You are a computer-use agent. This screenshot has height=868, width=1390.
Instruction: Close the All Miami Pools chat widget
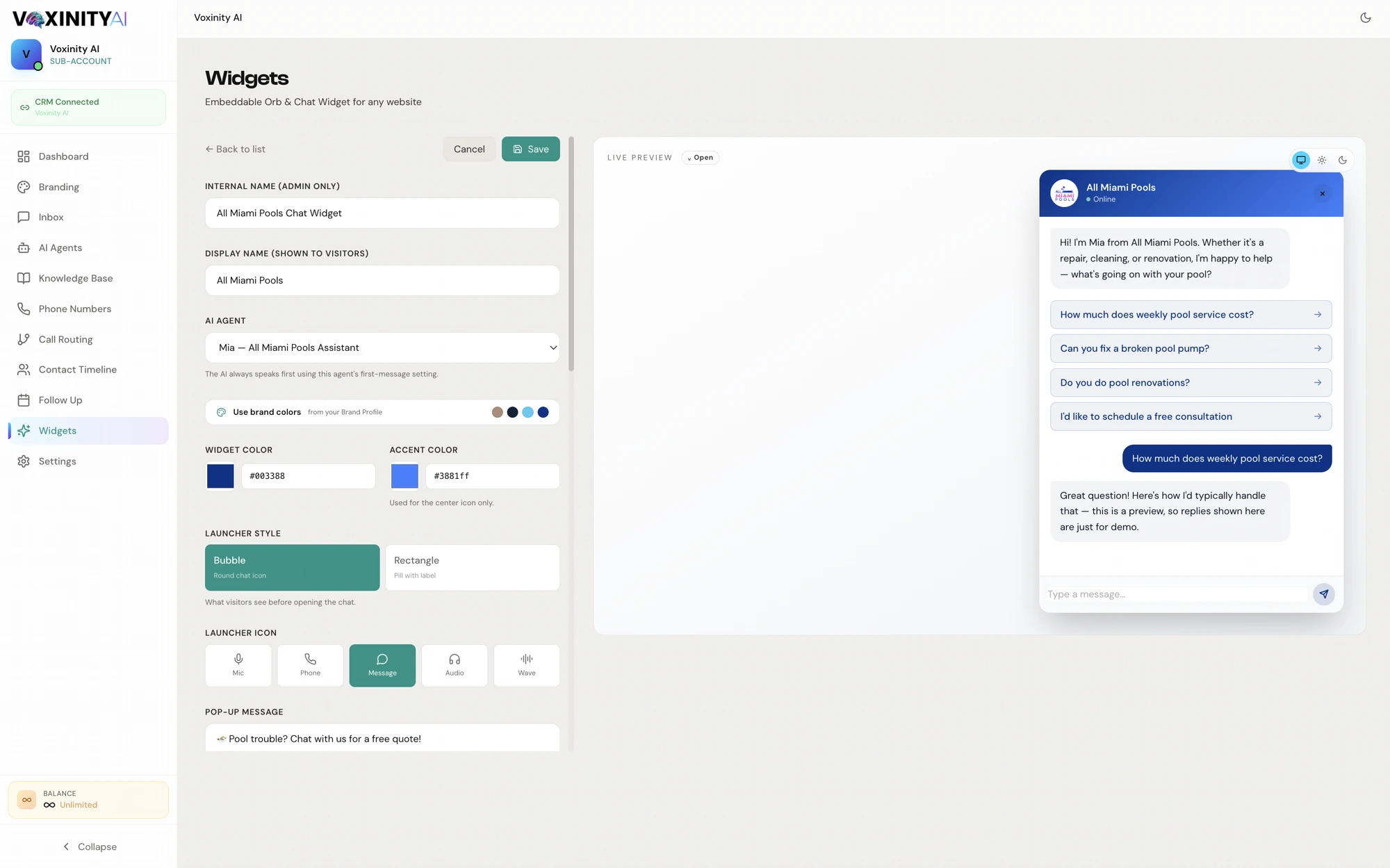(1323, 194)
